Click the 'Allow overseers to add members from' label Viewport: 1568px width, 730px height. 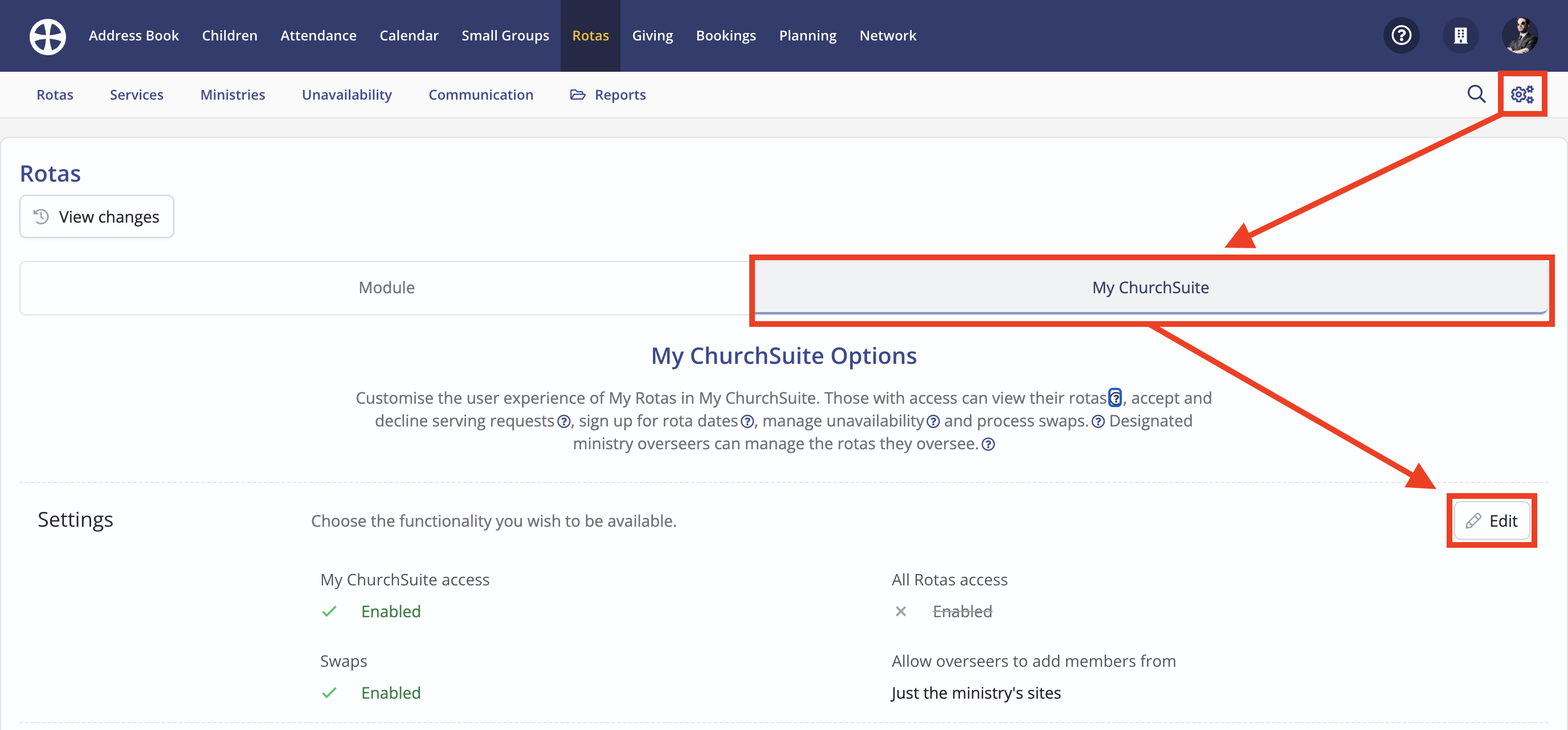(1034, 661)
